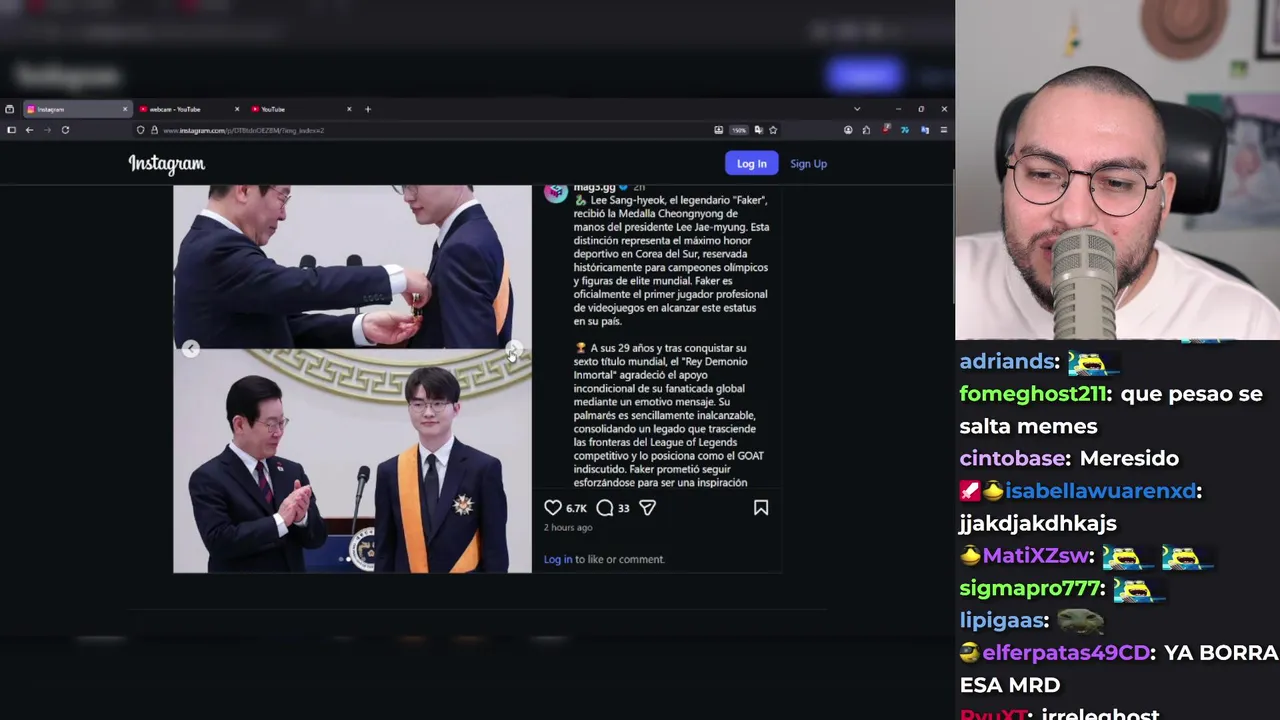Screen dimensions: 1280x720
Task: Save the post with the bookmark icon
Action: pyautogui.click(x=761, y=508)
